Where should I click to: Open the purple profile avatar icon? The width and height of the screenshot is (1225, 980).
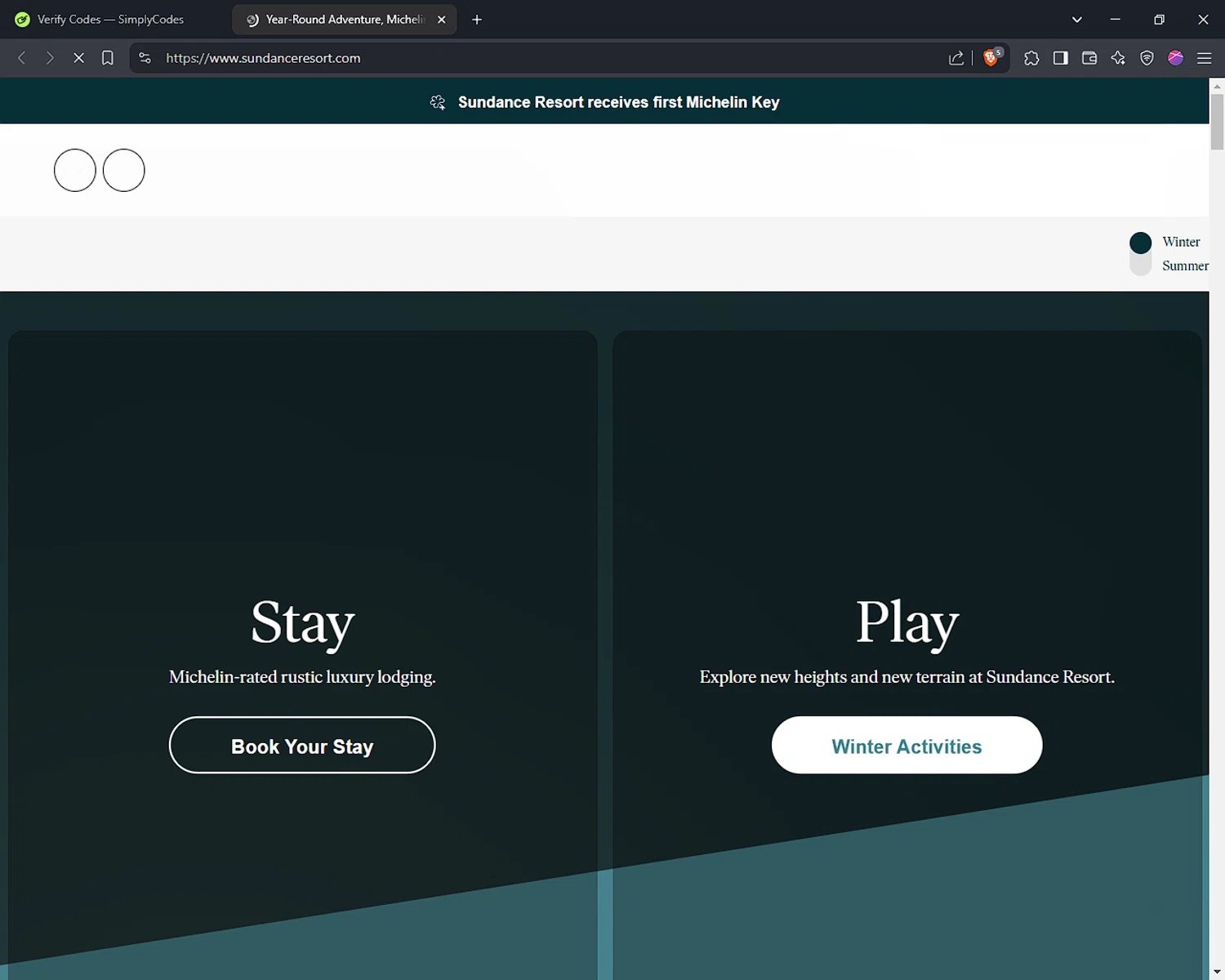pos(1175,58)
